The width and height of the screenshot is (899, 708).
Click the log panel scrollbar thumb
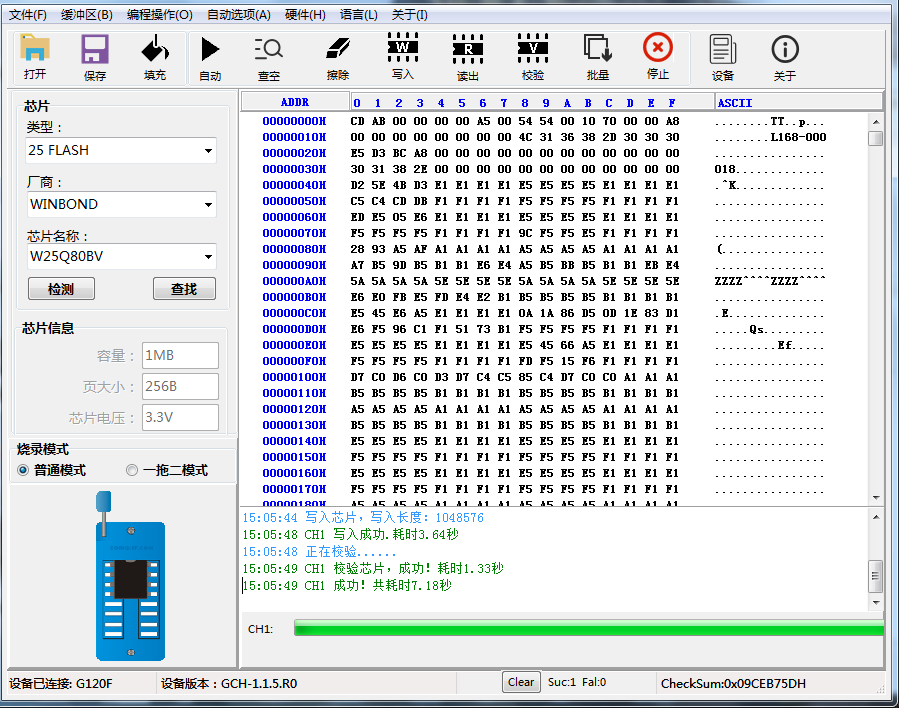[x=875, y=576]
